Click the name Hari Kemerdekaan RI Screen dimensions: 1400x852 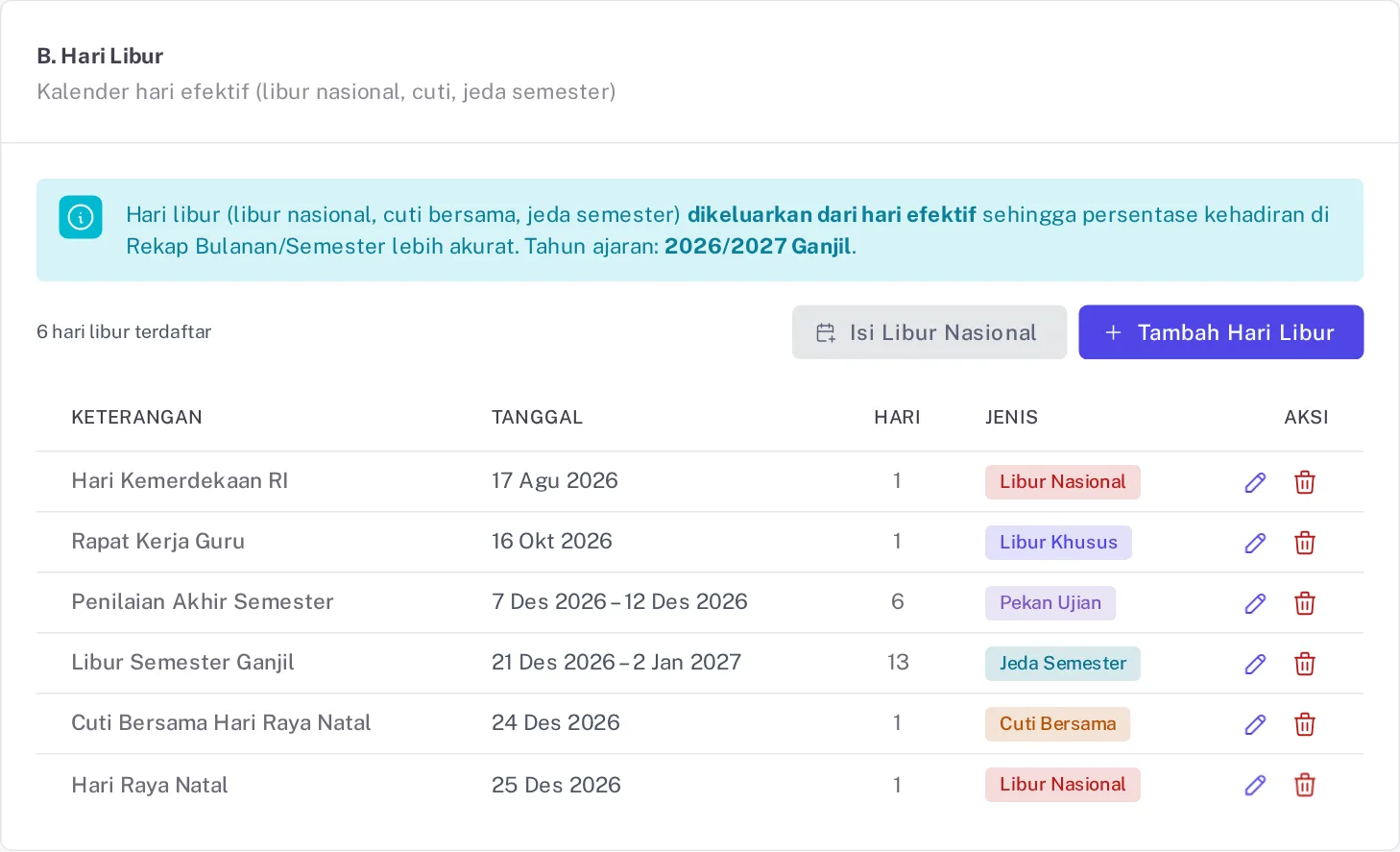pos(180,481)
